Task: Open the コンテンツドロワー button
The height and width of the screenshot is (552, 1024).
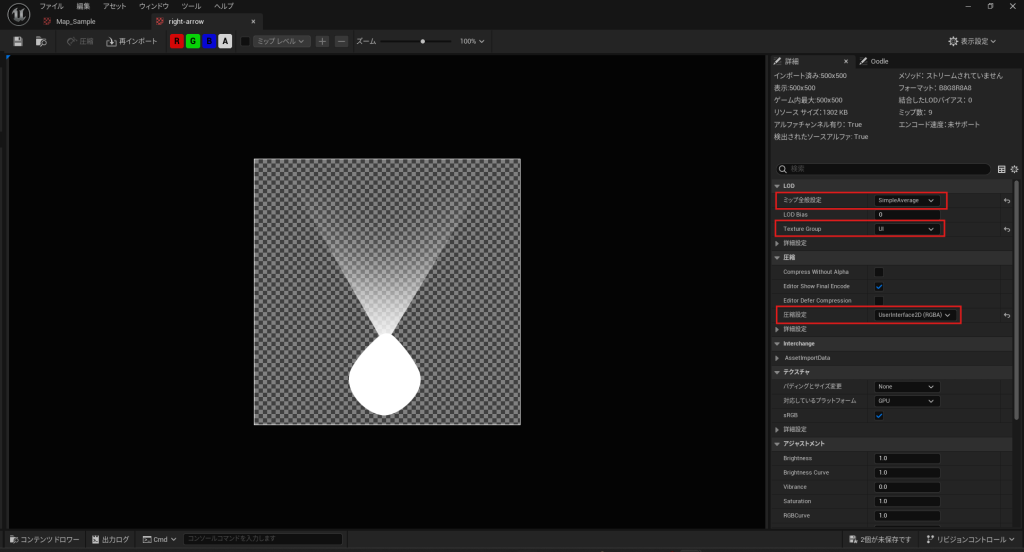Action: click(x=45, y=539)
